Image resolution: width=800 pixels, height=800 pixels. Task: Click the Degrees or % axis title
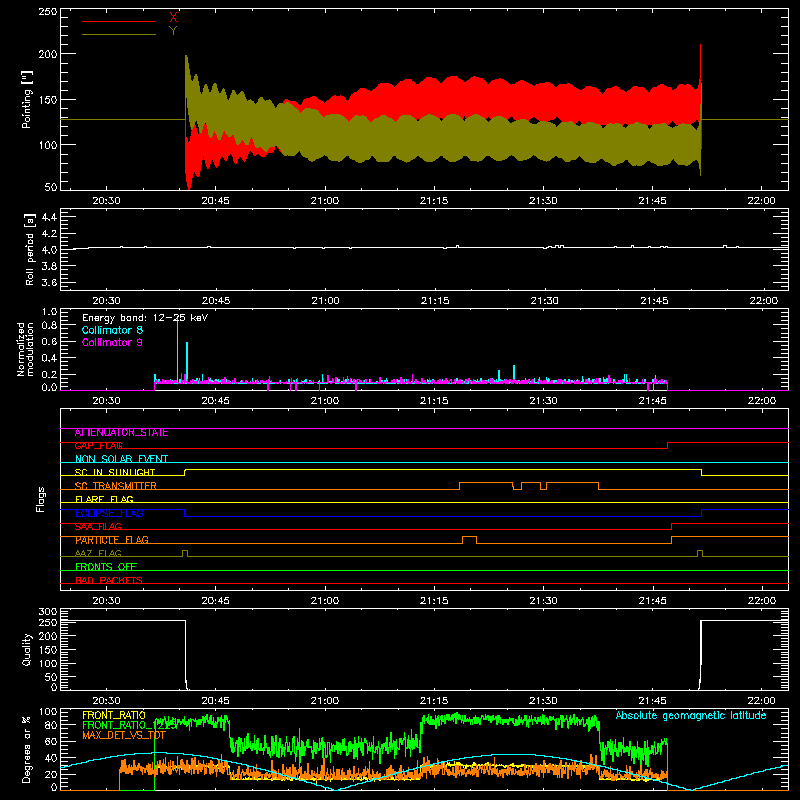27,749
